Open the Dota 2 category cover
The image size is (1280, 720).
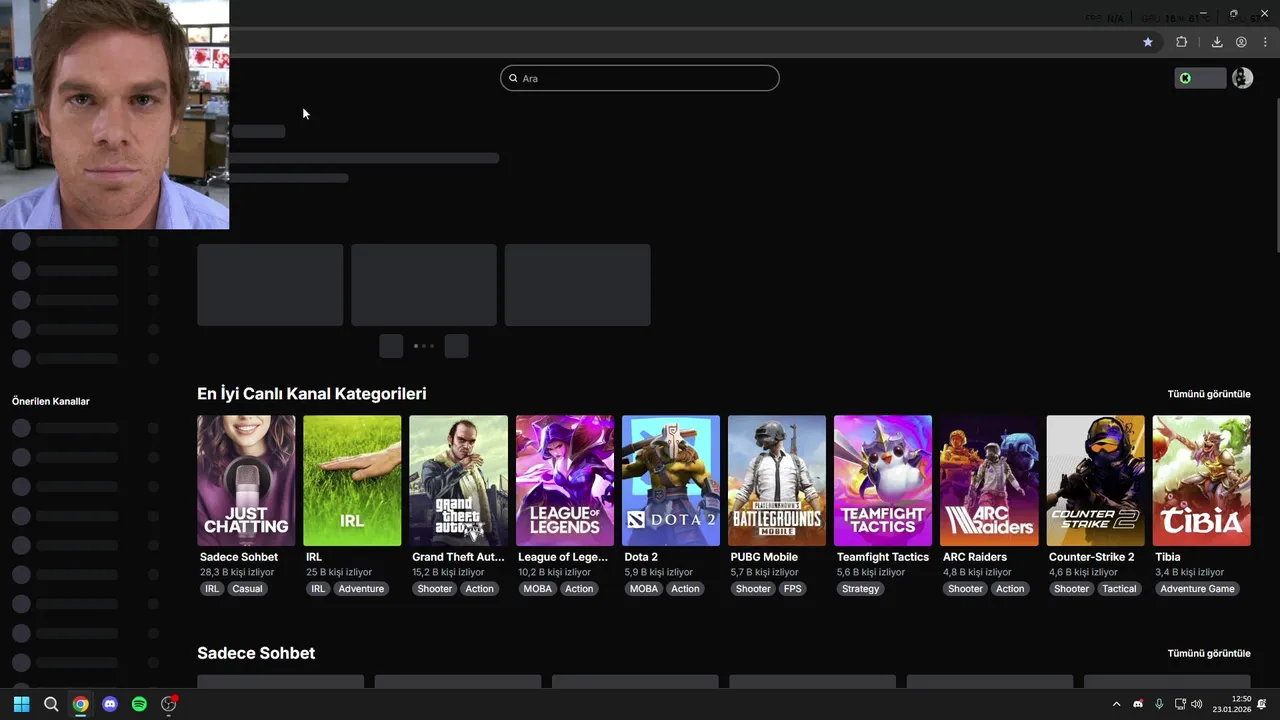[671, 481]
